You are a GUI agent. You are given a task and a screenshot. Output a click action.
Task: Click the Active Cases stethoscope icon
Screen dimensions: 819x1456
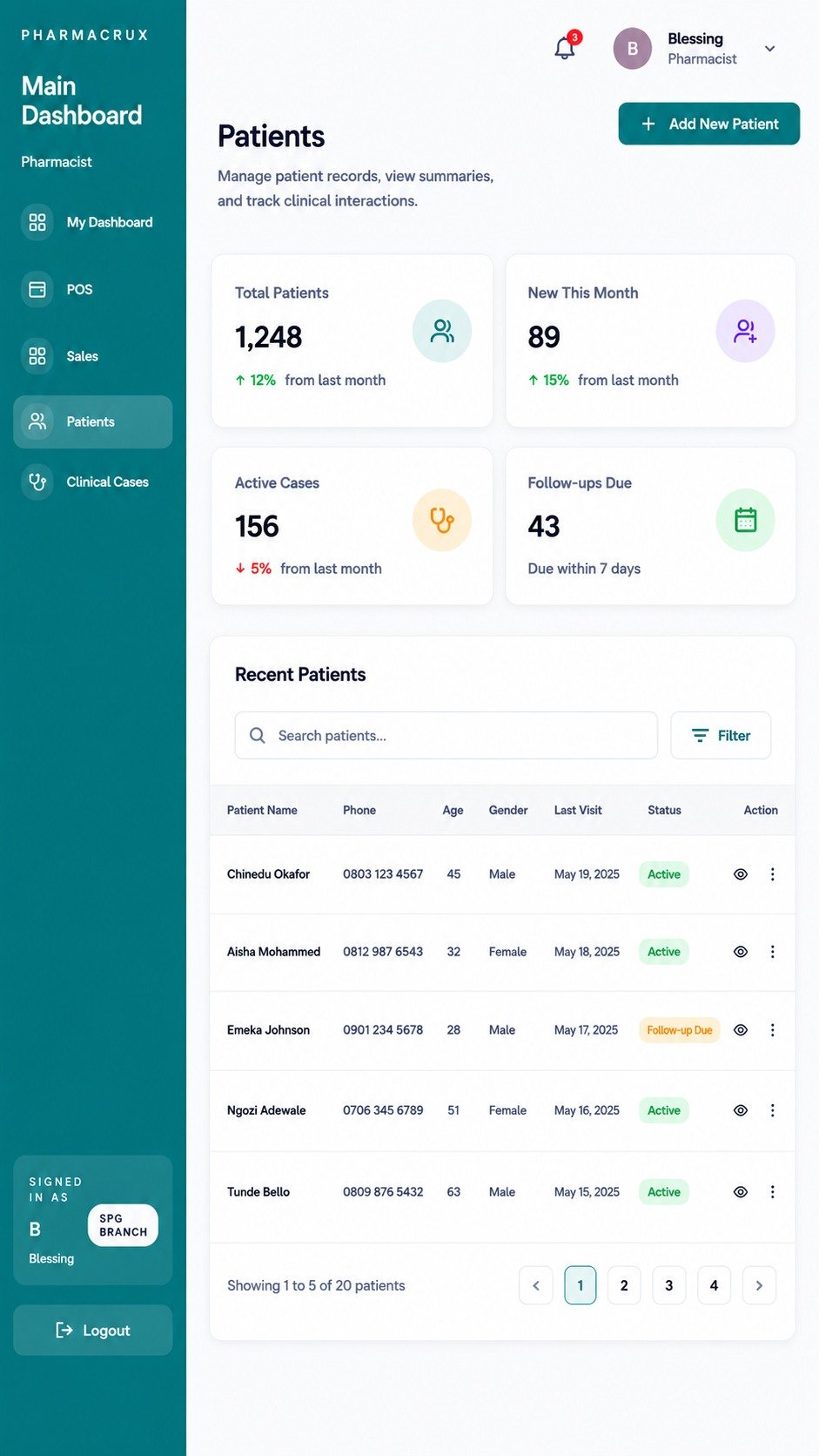click(x=442, y=521)
